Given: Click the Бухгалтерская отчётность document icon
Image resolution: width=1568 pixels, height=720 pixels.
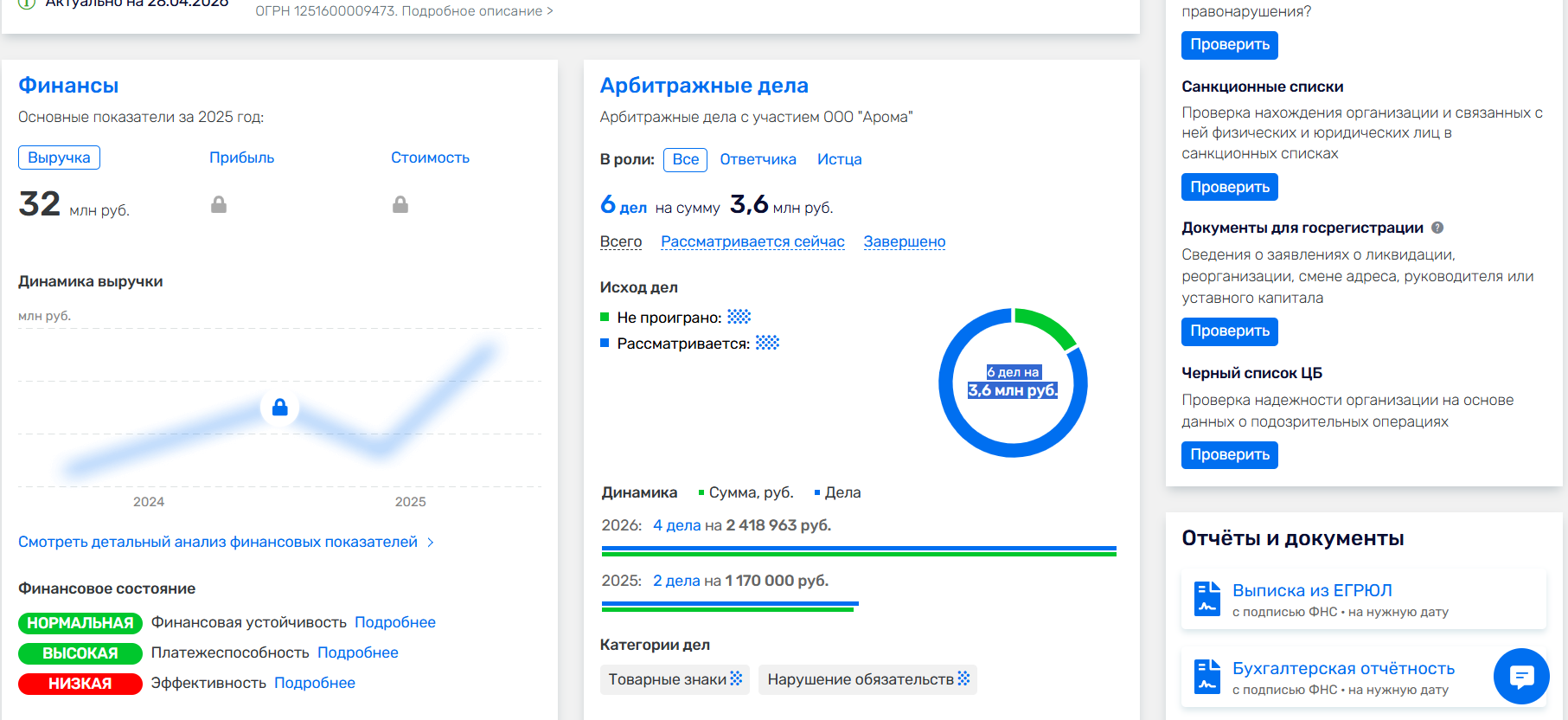Looking at the screenshot, I should [1206, 676].
